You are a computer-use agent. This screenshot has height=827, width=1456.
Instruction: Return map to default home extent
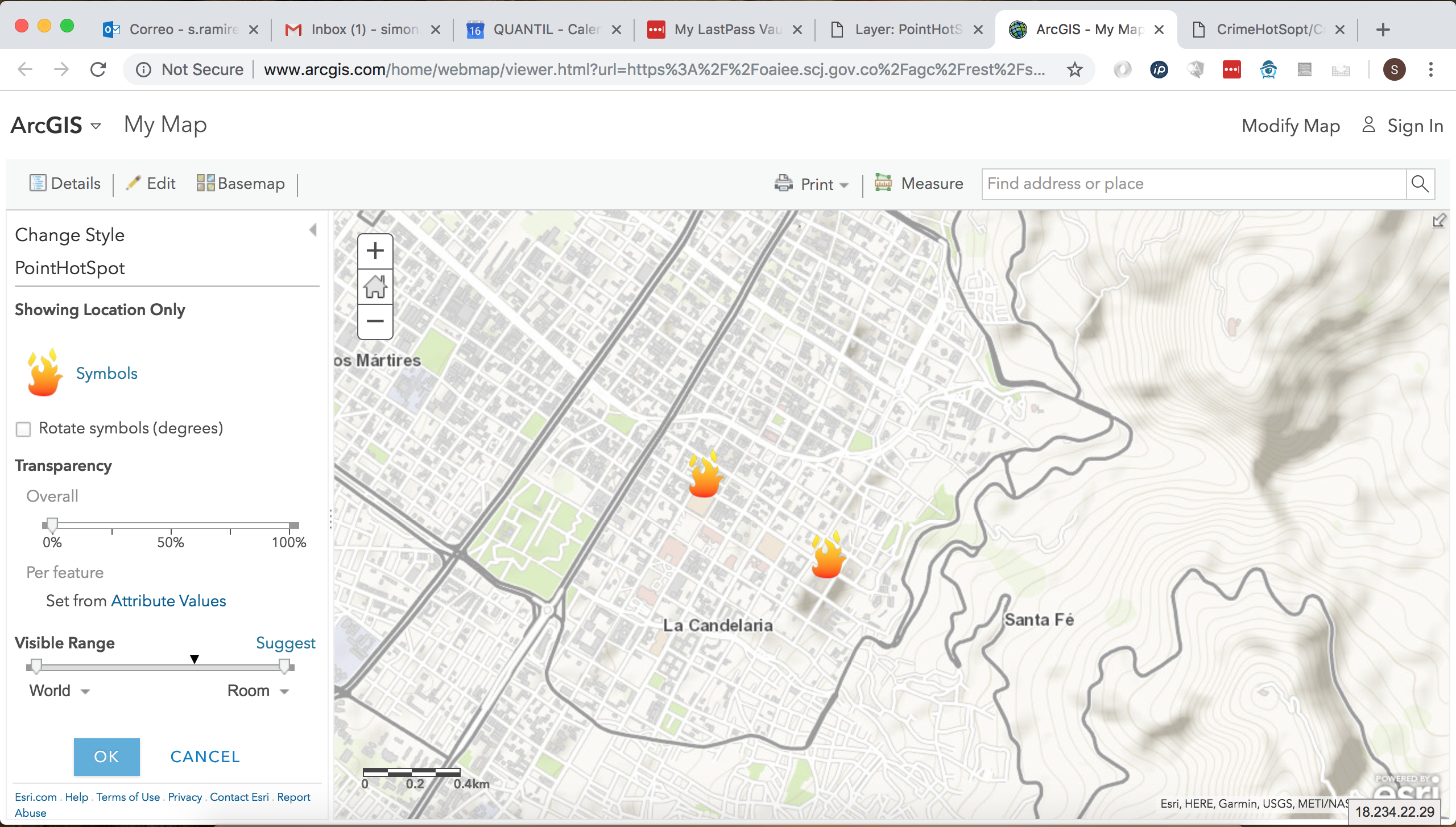tap(375, 286)
